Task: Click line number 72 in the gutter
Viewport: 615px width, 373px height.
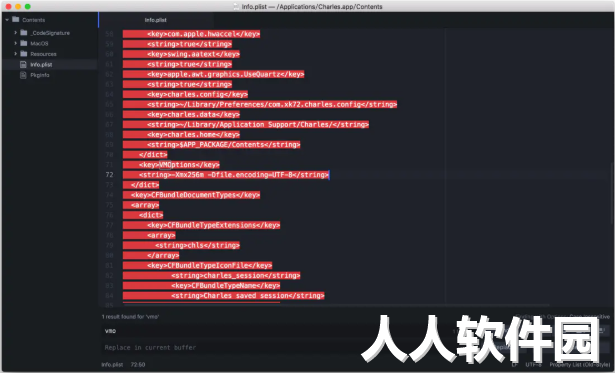Action: (109, 175)
